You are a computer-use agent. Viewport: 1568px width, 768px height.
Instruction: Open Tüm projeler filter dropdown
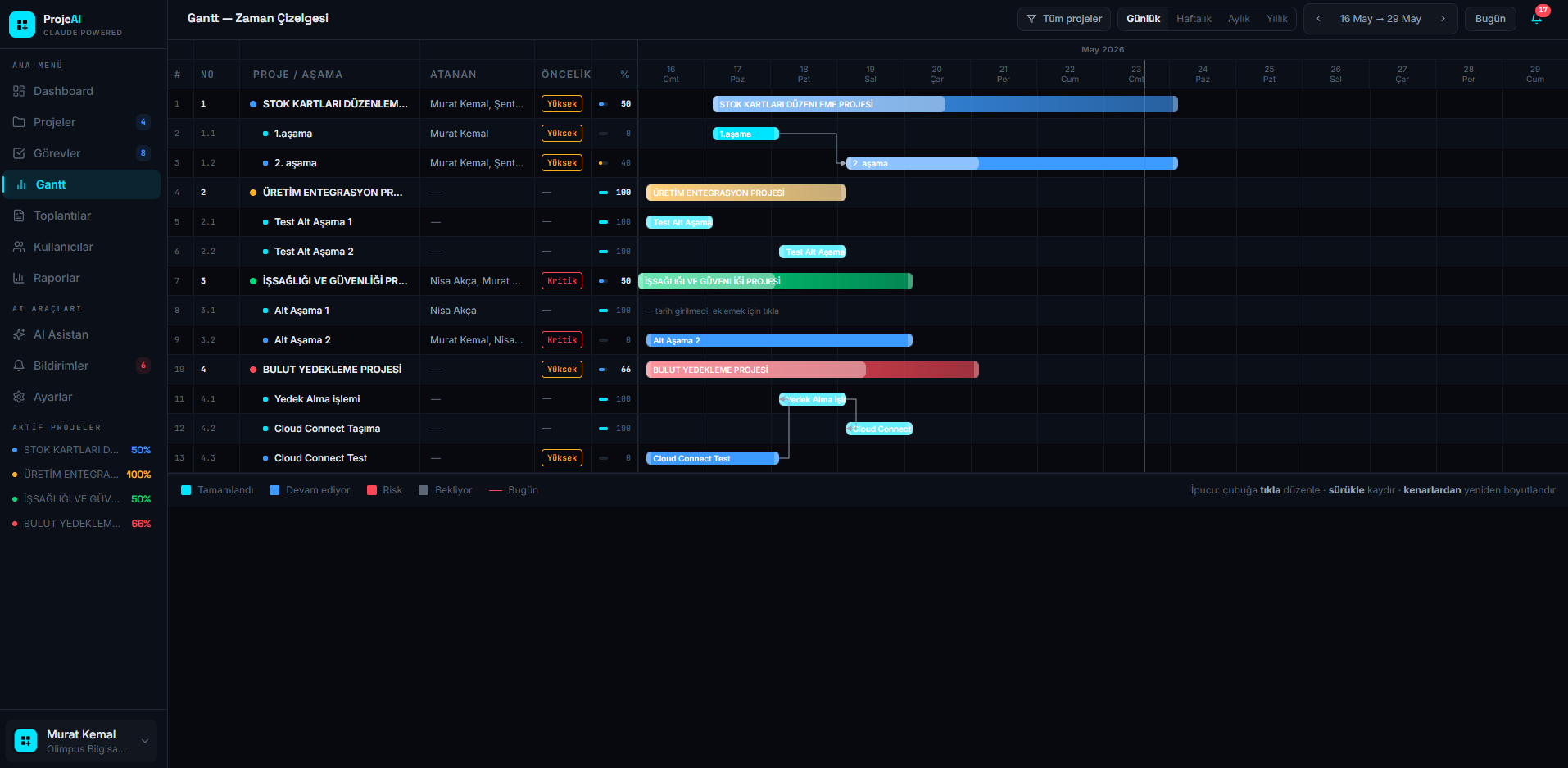coord(1063,18)
